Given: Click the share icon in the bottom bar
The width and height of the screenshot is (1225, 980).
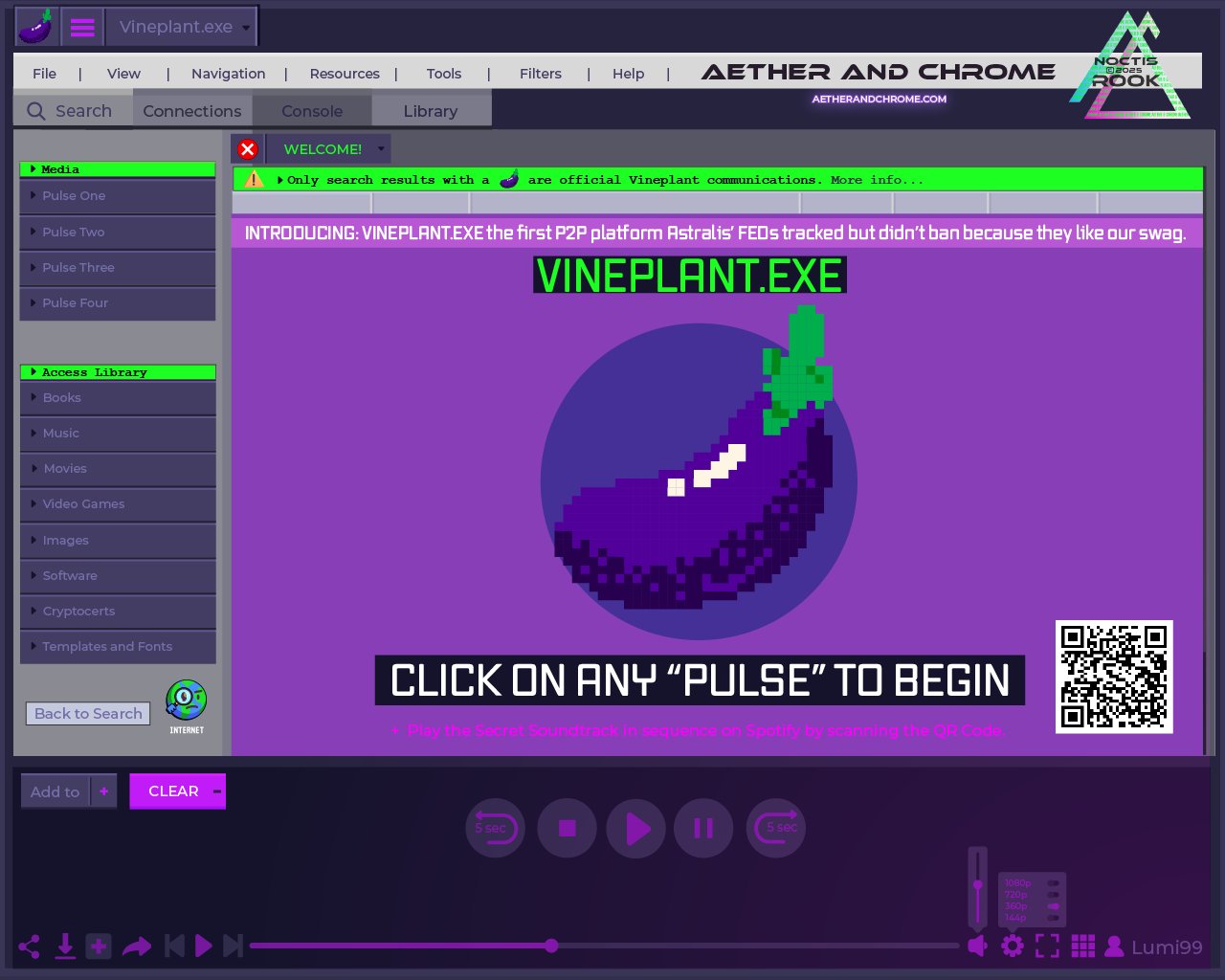Looking at the screenshot, I should 30,947.
